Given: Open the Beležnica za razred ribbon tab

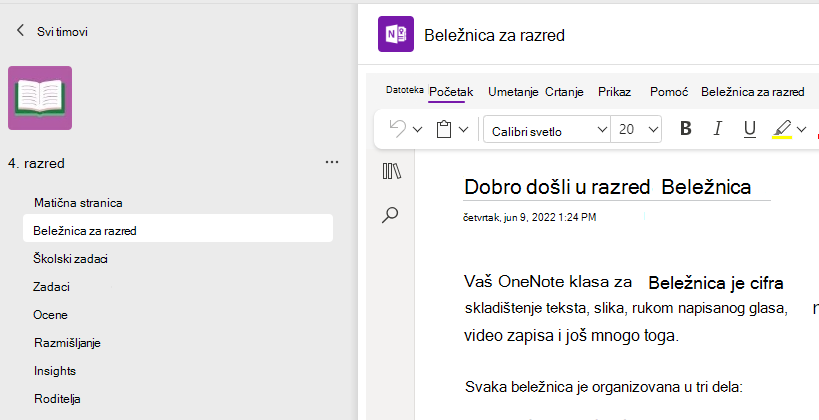Looking at the screenshot, I should click(753, 92).
